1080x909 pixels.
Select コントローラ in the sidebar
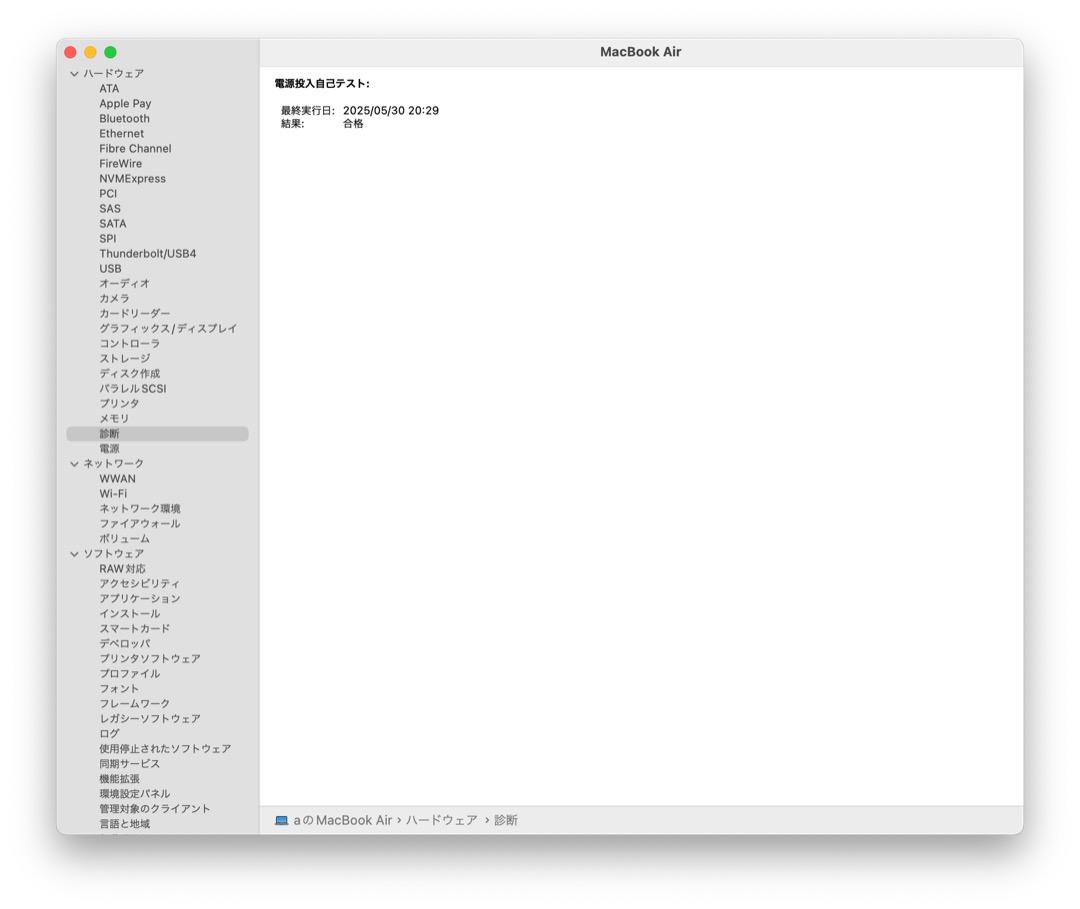[x=129, y=344]
